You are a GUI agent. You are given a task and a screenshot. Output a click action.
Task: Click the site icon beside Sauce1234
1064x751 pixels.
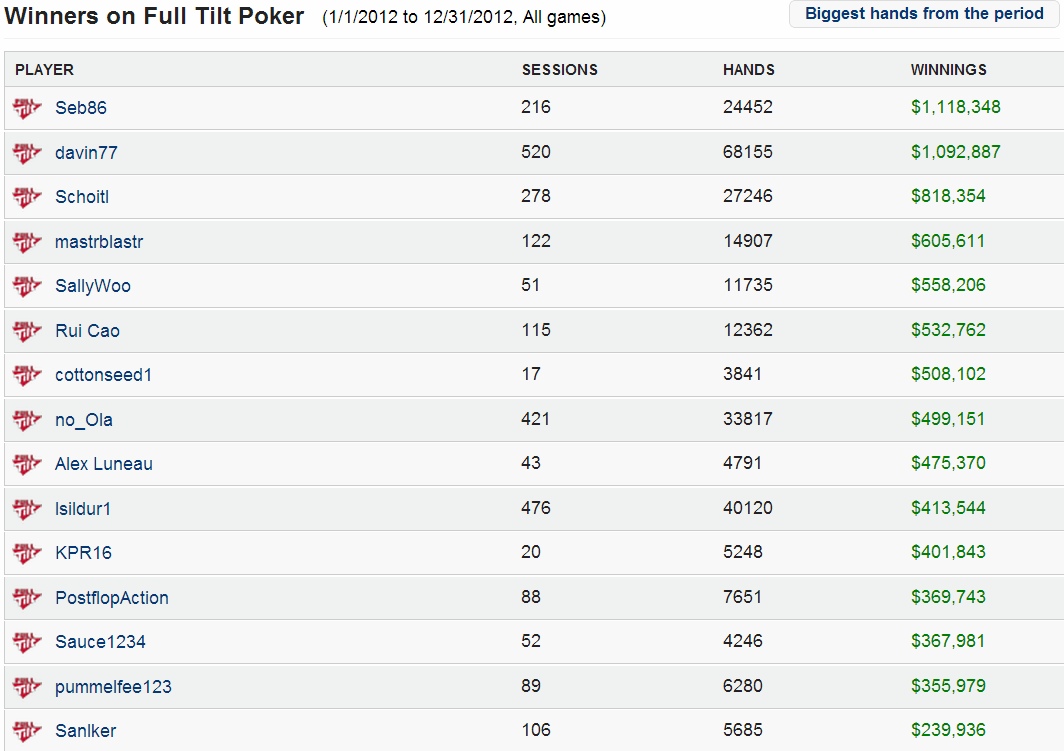[27, 642]
